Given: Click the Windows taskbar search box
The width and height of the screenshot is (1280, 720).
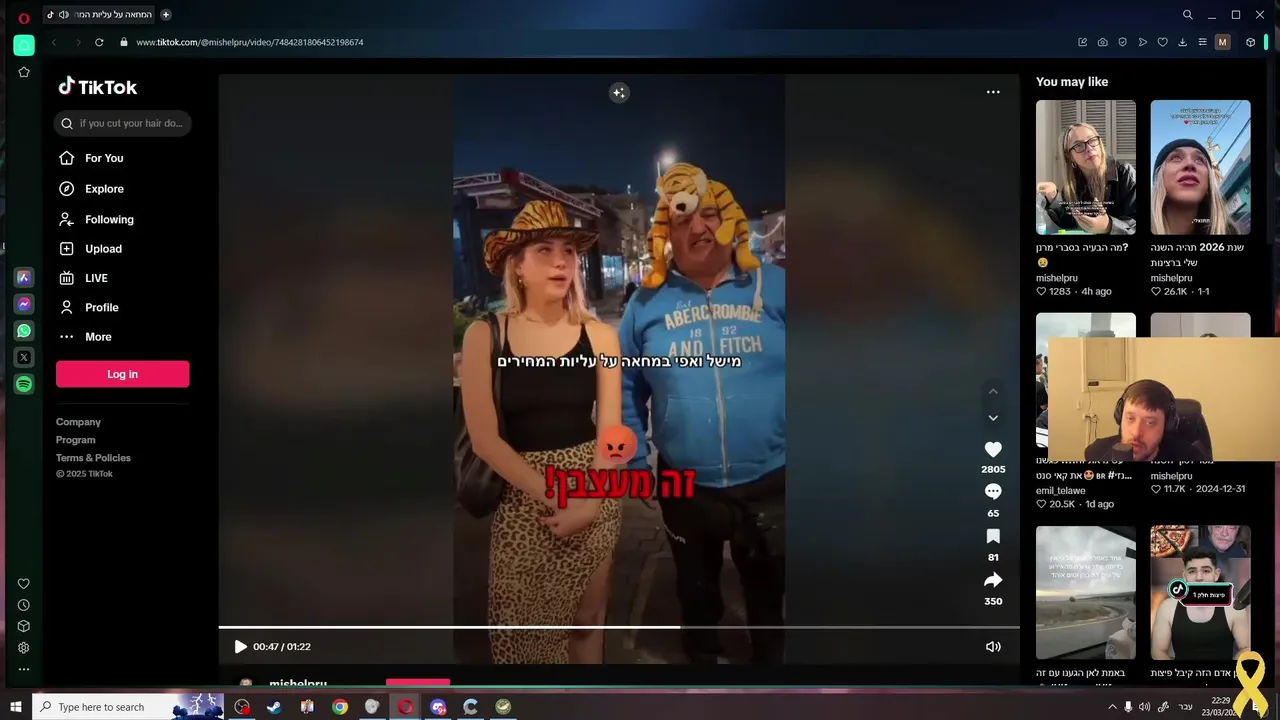Looking at the screenshot, I should click(128, 707).
